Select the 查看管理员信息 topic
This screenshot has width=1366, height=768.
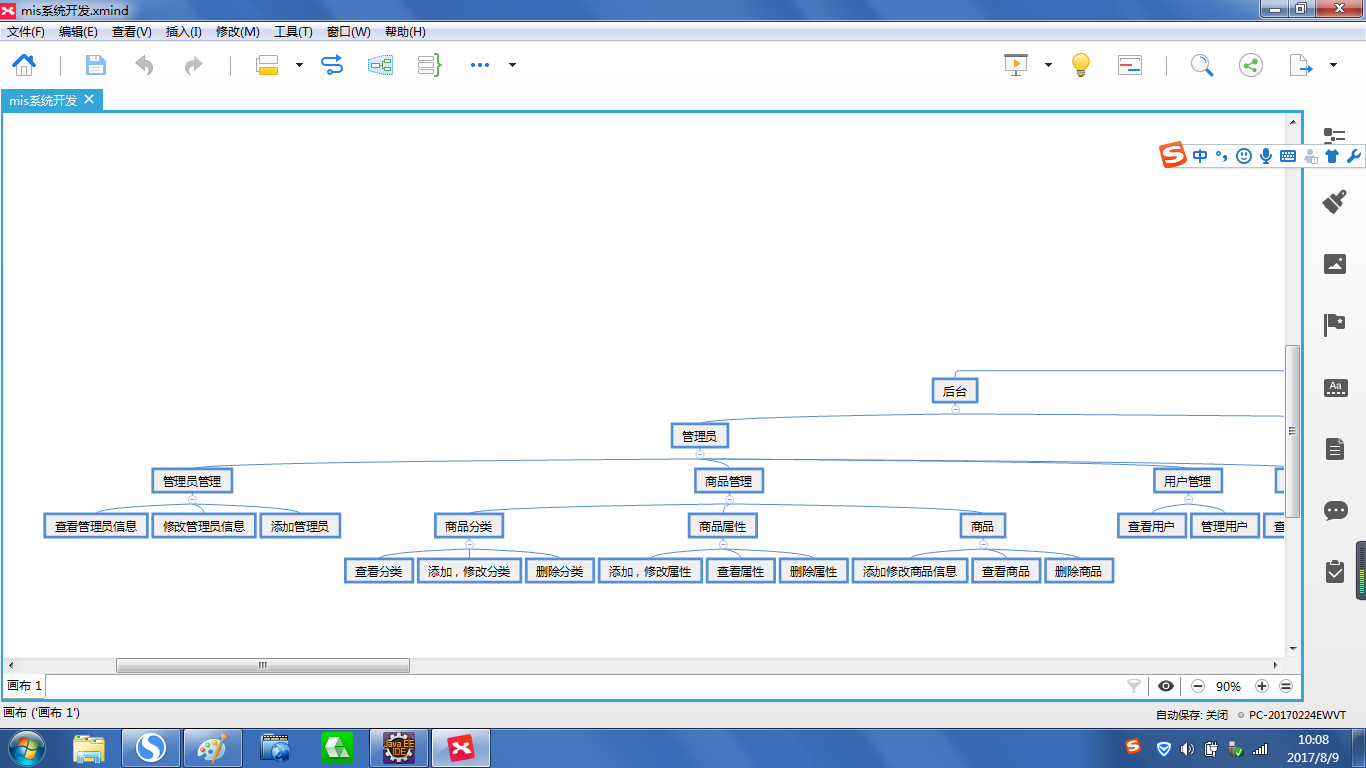pyautogui.click(x=96, y=525)
